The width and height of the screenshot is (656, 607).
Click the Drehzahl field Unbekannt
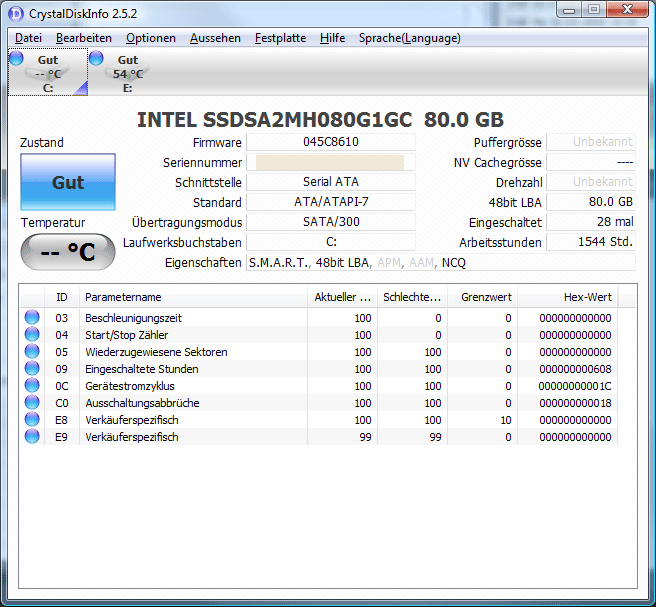(591, 182)
